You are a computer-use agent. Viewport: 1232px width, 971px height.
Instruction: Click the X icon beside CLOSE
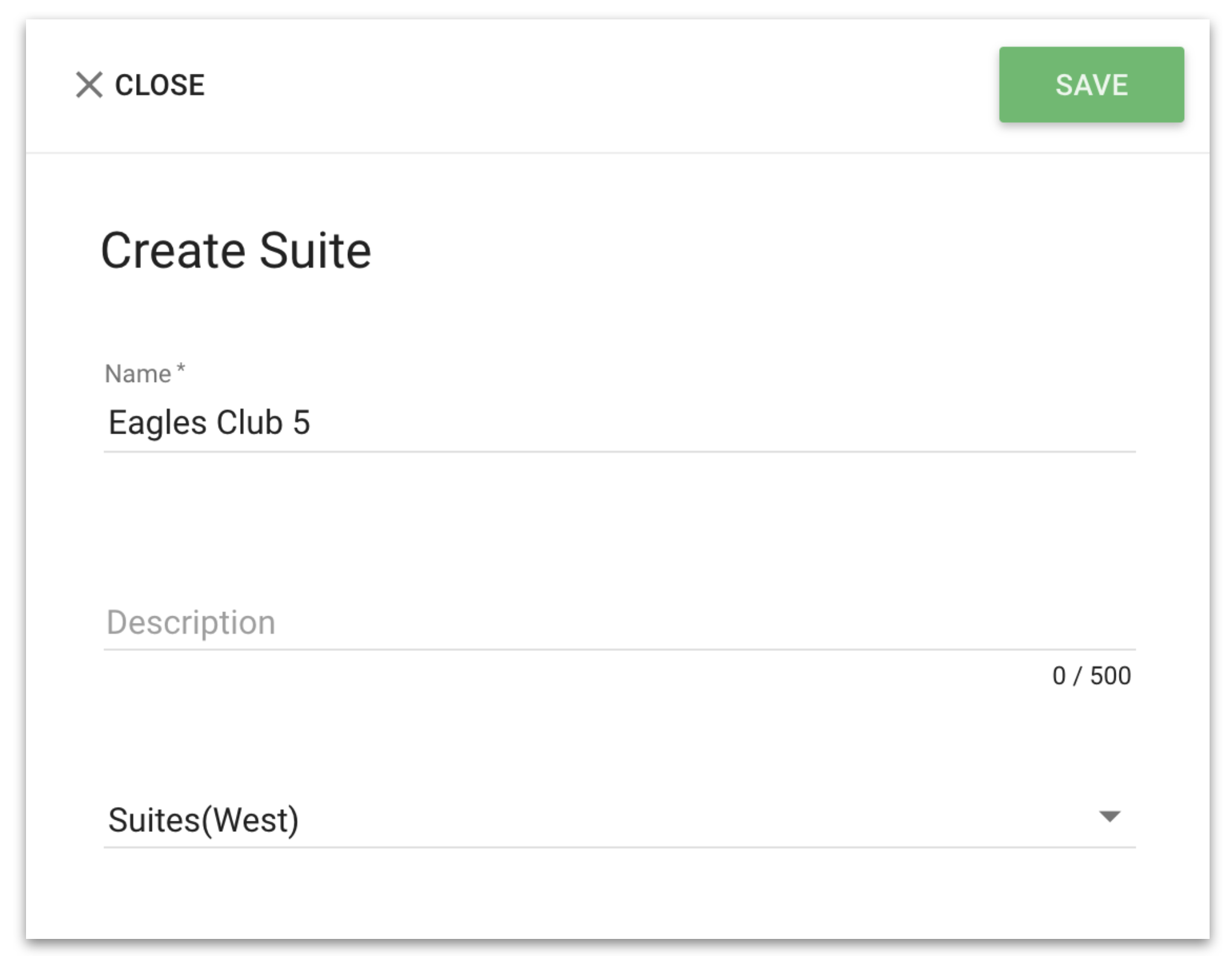click(x=89, y=85)
